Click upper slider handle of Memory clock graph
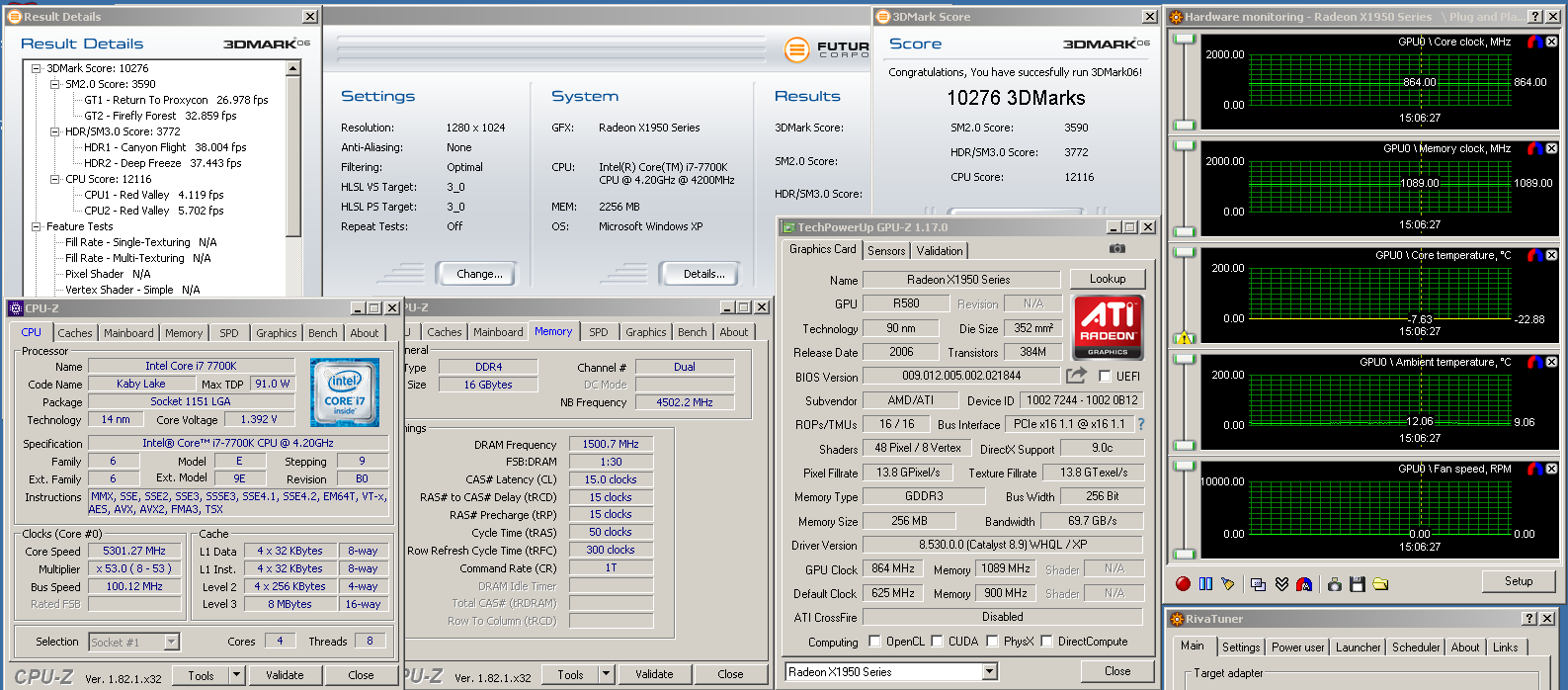The image size is (1568, 690). (x=1184, y=145)
